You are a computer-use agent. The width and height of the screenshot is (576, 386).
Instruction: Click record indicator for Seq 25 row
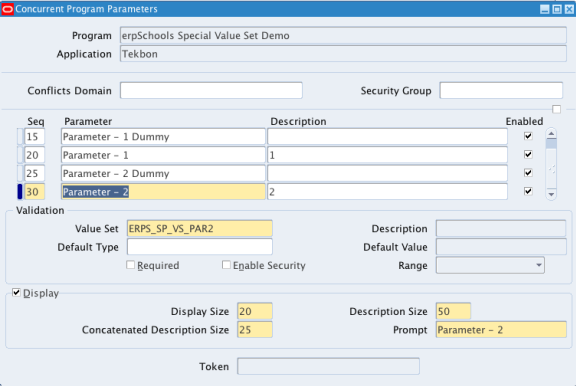pos(20,173)
